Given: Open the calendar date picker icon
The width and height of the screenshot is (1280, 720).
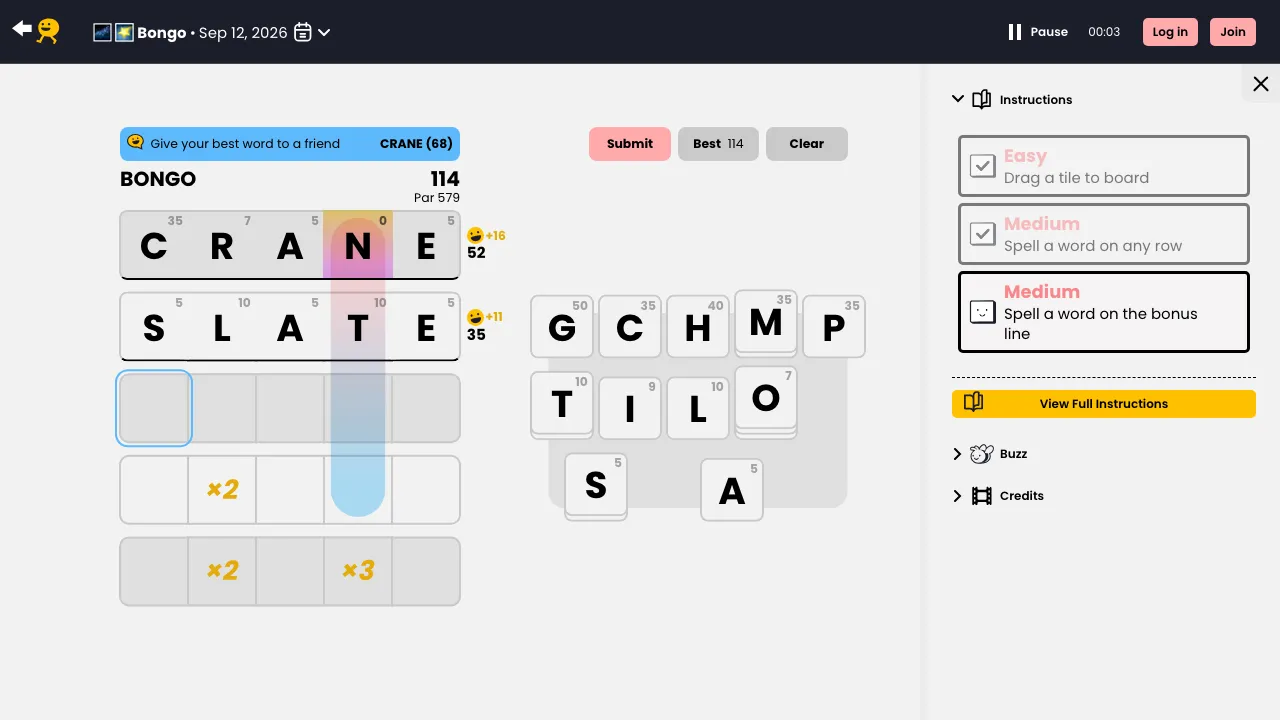Looking at the screenshot, I should [303, 32].
